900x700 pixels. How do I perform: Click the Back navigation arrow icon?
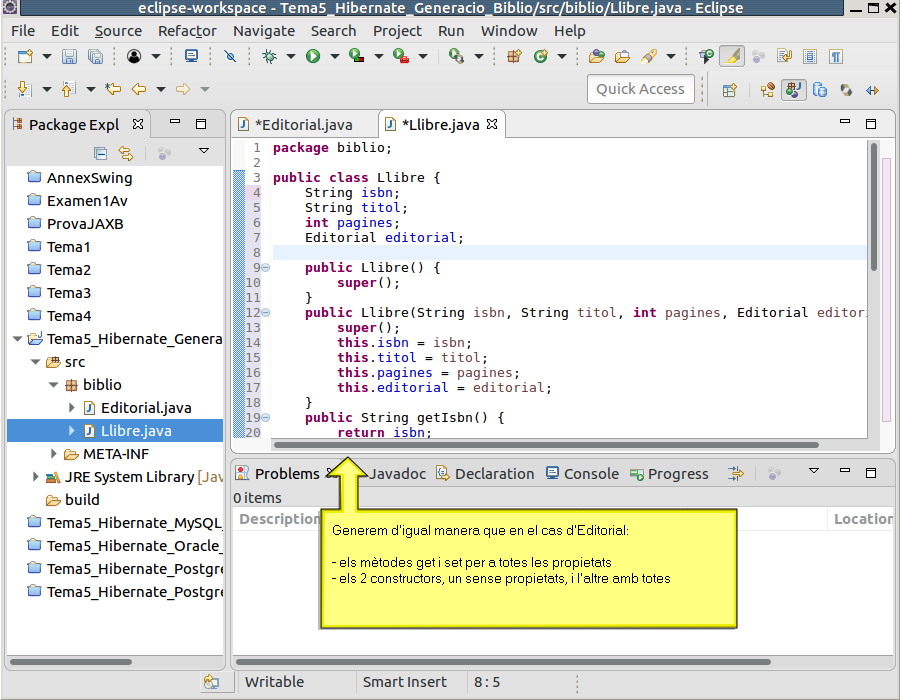point(139,90)
